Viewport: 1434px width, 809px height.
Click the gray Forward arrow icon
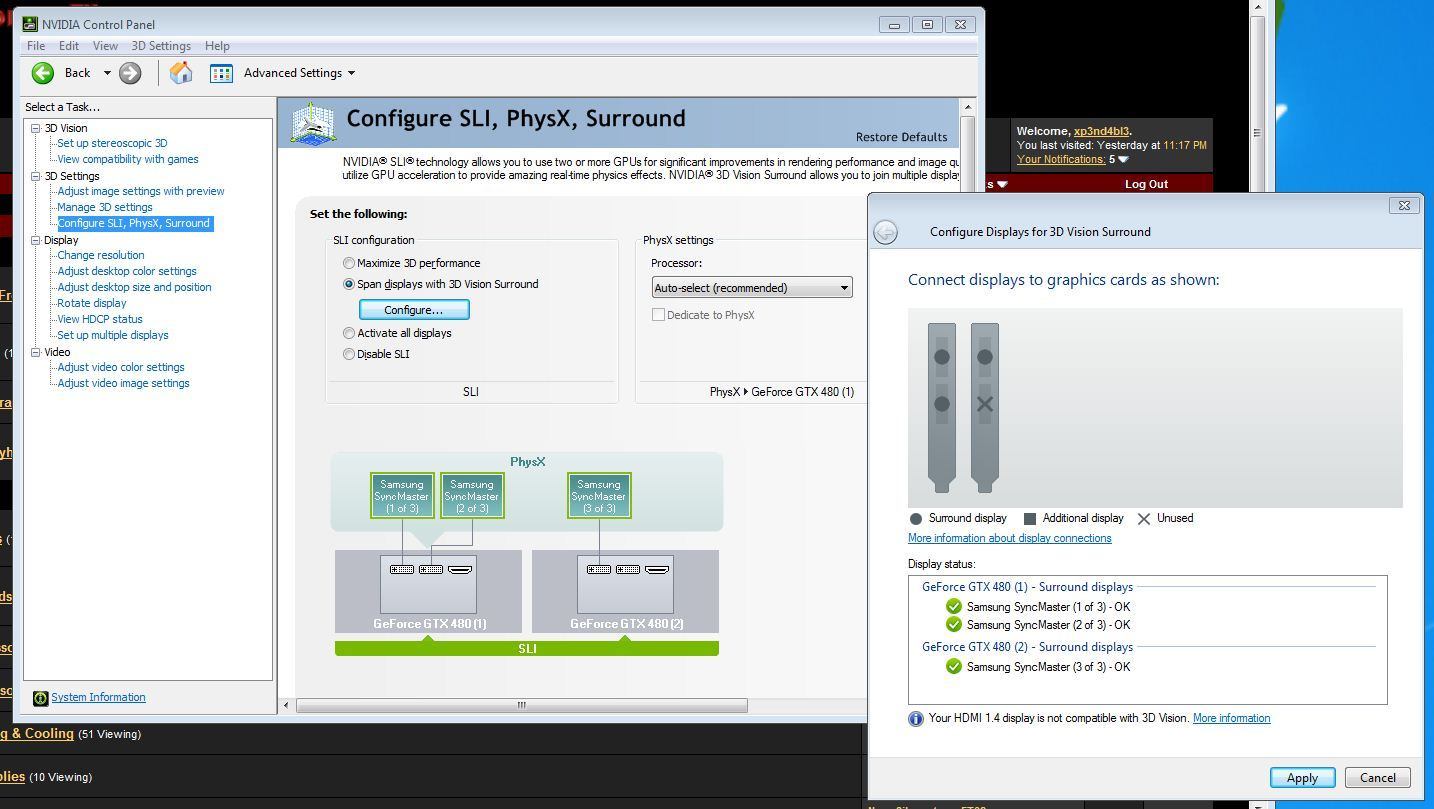pyautogui.click(x=130, y=73)
